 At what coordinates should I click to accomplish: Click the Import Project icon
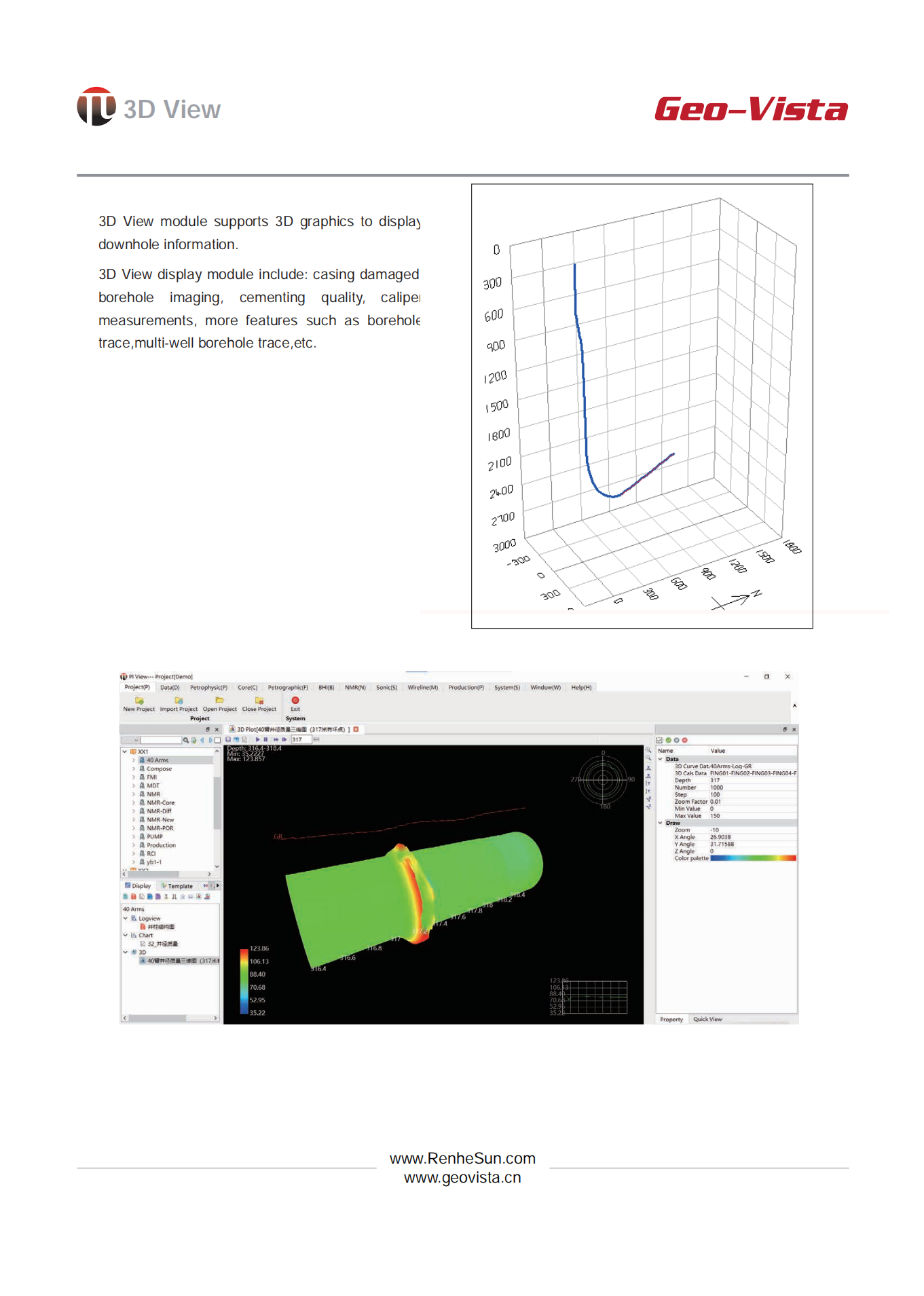[179, 701]
